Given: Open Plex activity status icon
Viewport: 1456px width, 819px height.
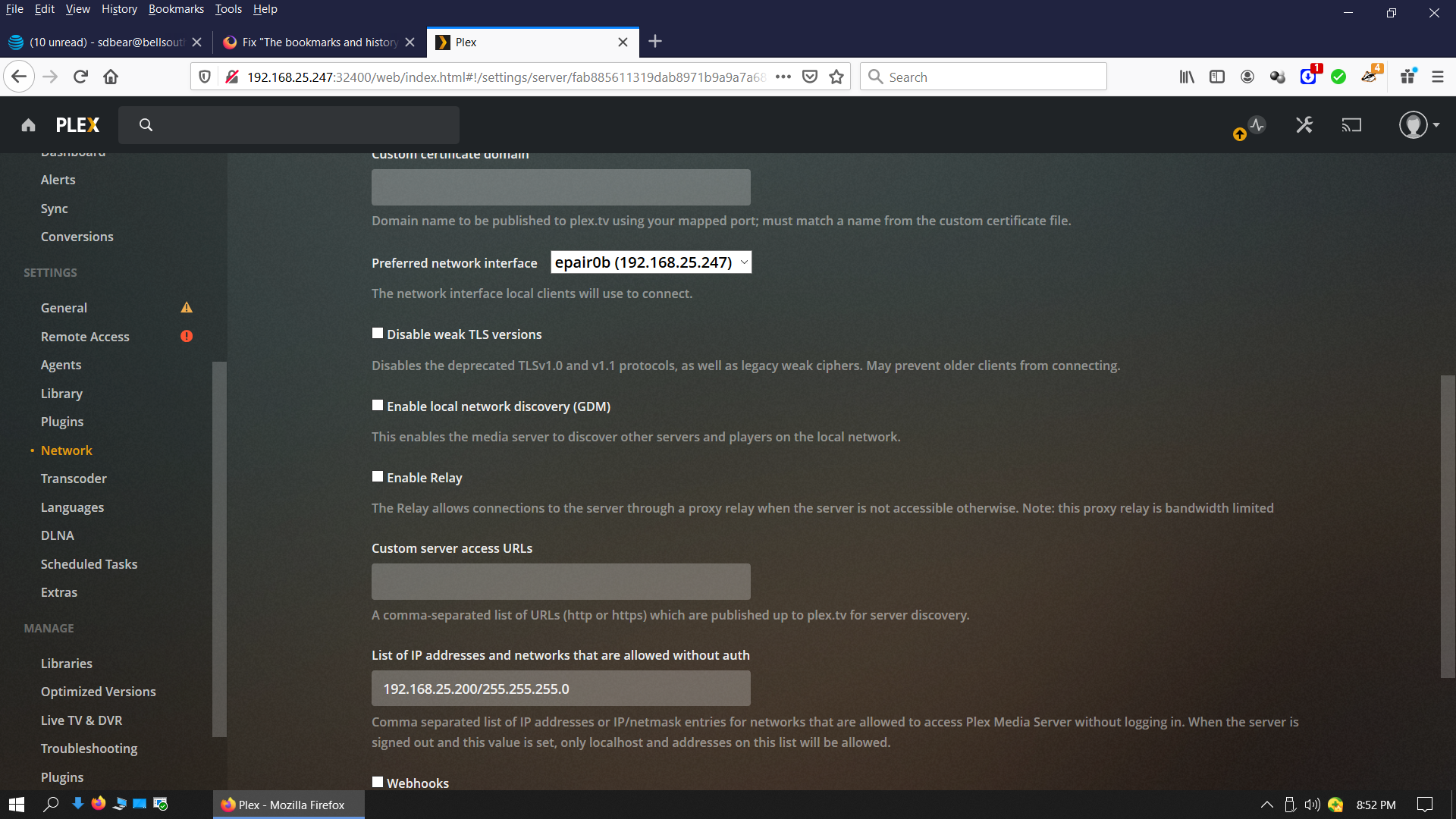Looking at the screenshot, I should click(x=1257, y=125).
